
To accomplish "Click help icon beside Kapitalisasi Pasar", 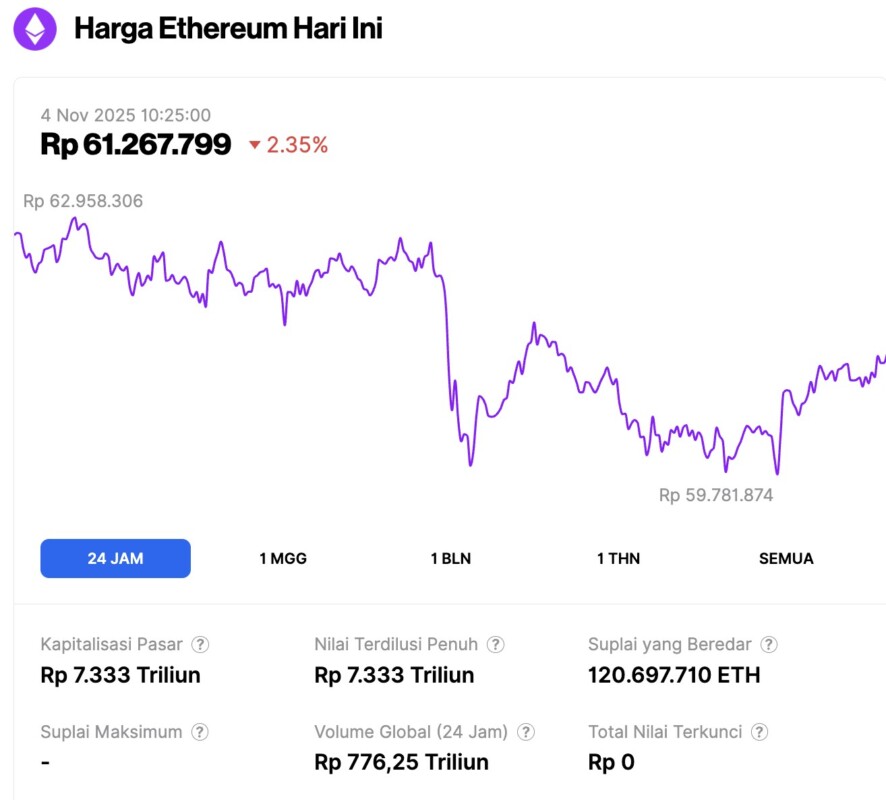I will pyautogui.click(x=201, y=645).
